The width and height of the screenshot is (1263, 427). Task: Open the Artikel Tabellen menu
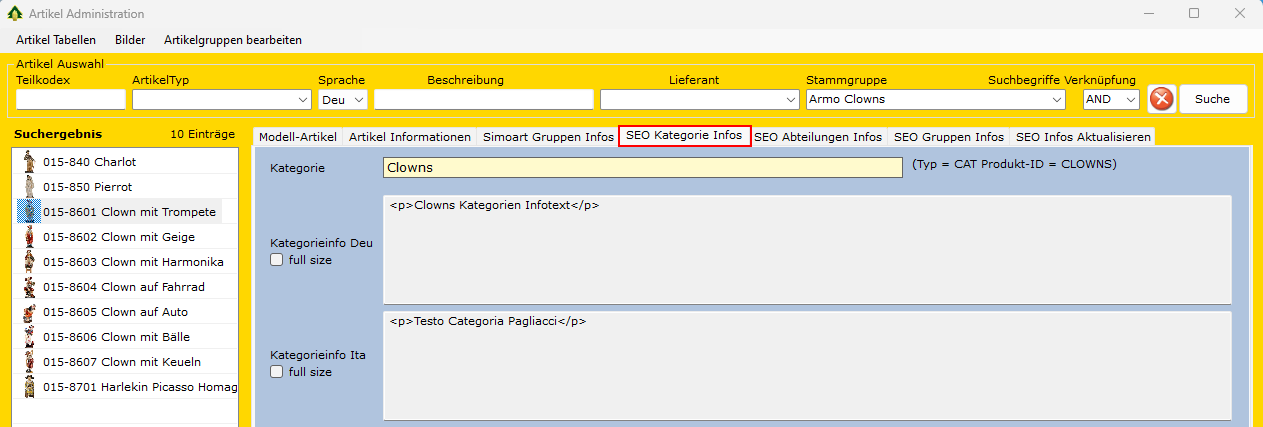tap(56, 40)
